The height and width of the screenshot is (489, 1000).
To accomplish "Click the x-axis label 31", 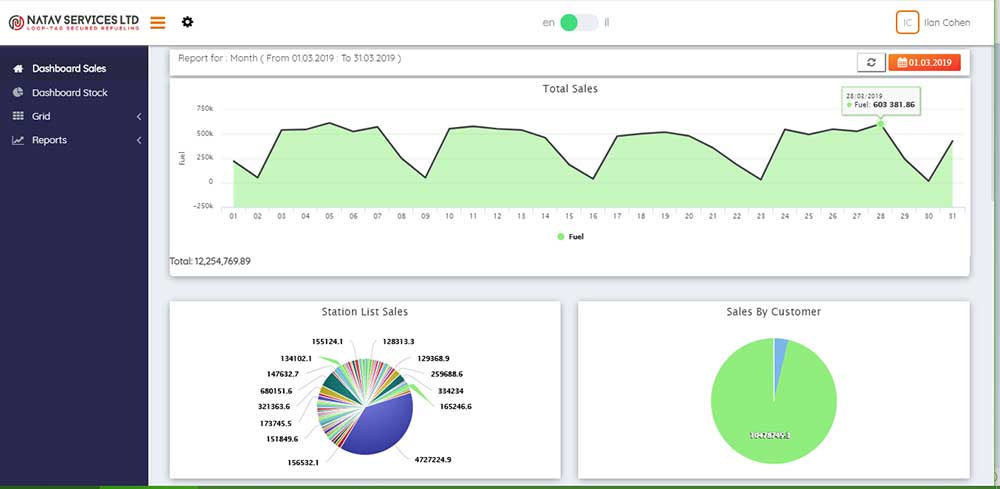I will point(952,217).
